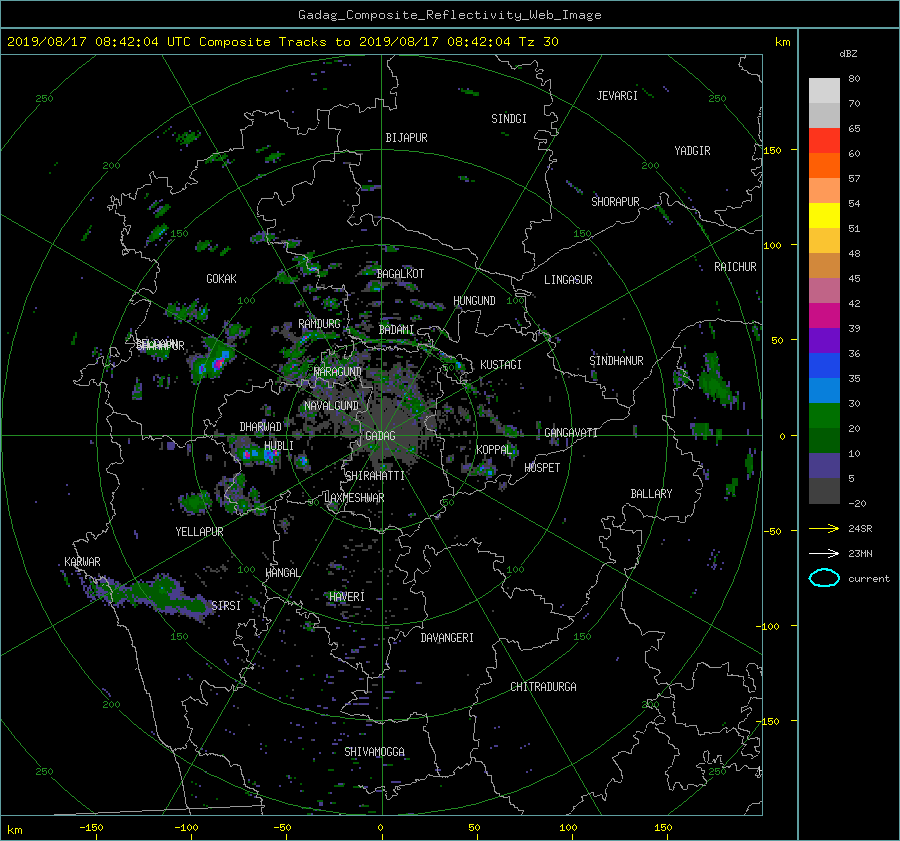The width and height of the screenshot is (900, 841).
Task: Select the 35 dBZ blue color swatch
Action: coord(824,365)
